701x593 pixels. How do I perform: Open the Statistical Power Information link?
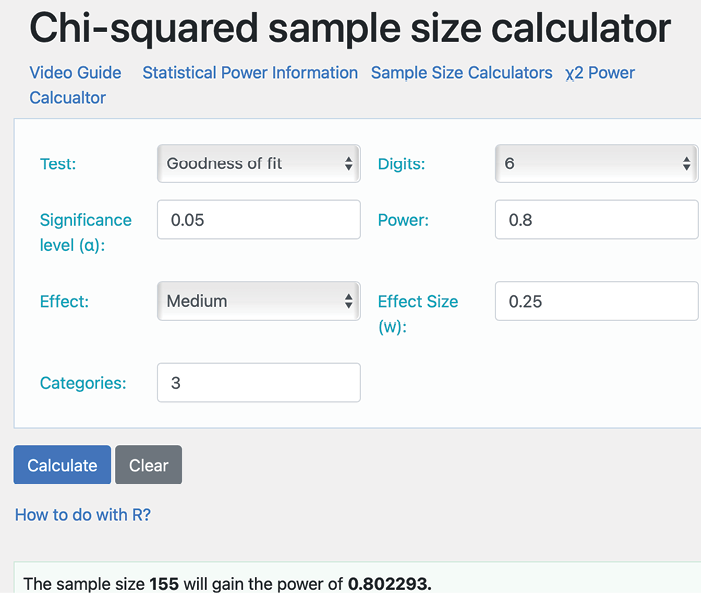coord(249,73)
